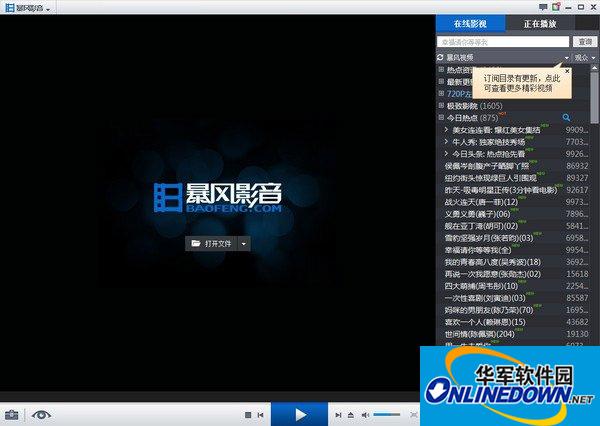Close the yellow subscription tooltip
Screen dimensions: 600x426
(567, 72)
